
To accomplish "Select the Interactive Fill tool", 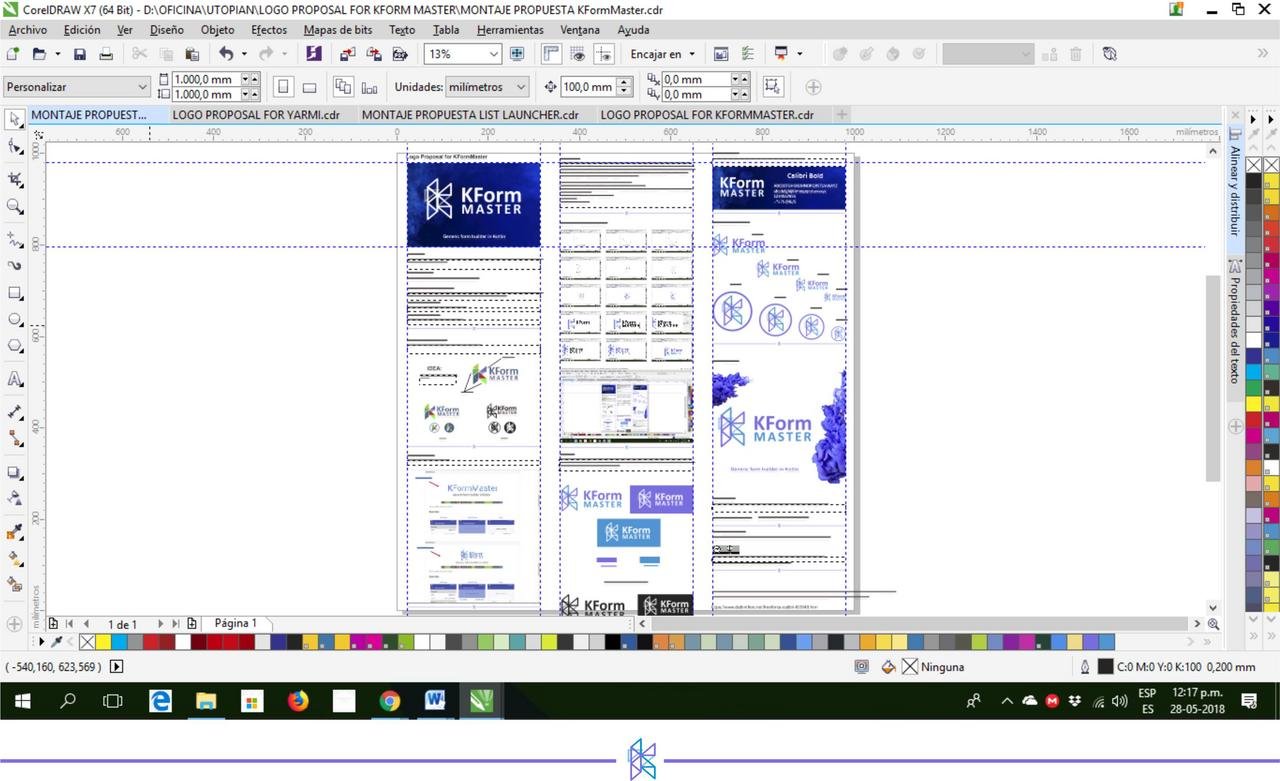I will tap(15, 558).
